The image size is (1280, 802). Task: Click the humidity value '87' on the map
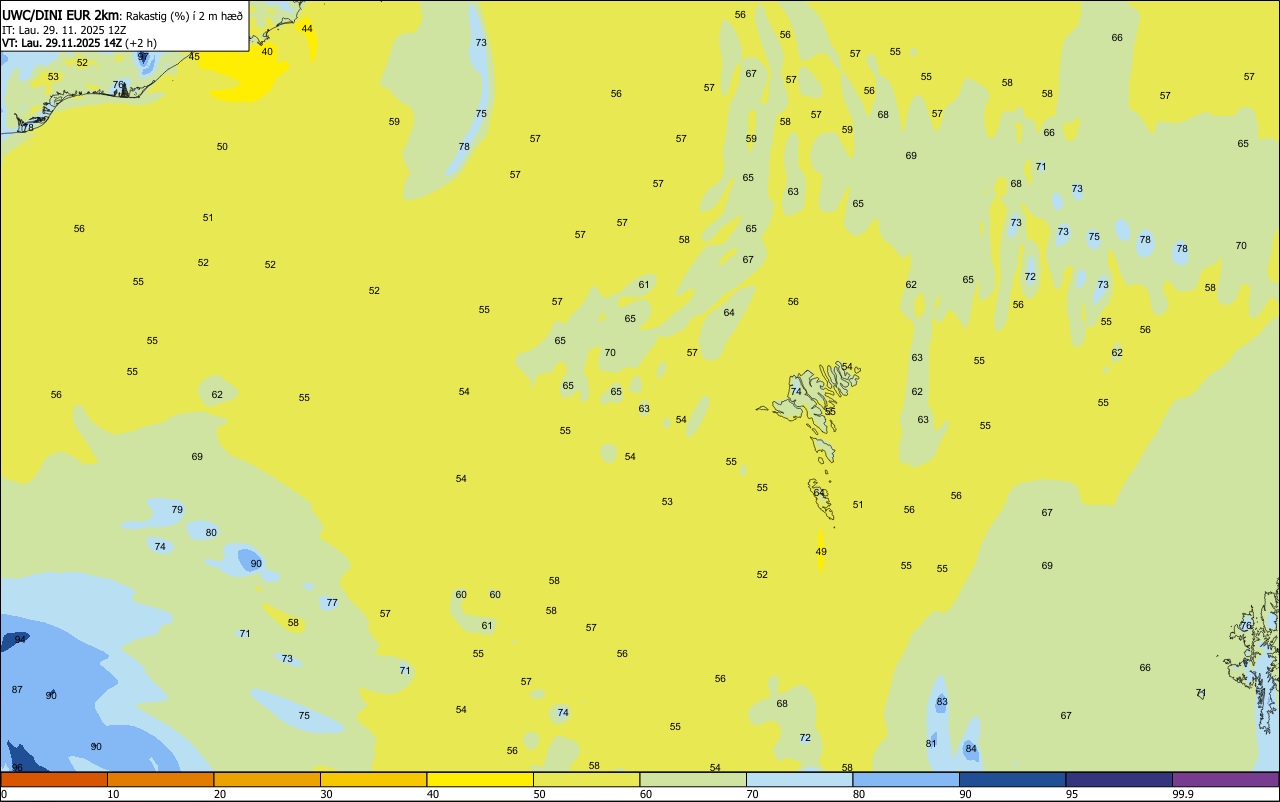click(x=17, y=690)
